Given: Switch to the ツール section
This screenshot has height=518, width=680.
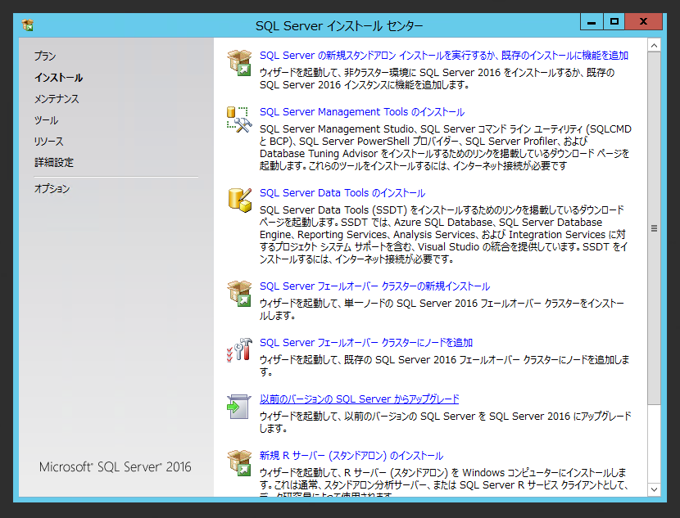Looking at the screenshot, I should 46,120.
